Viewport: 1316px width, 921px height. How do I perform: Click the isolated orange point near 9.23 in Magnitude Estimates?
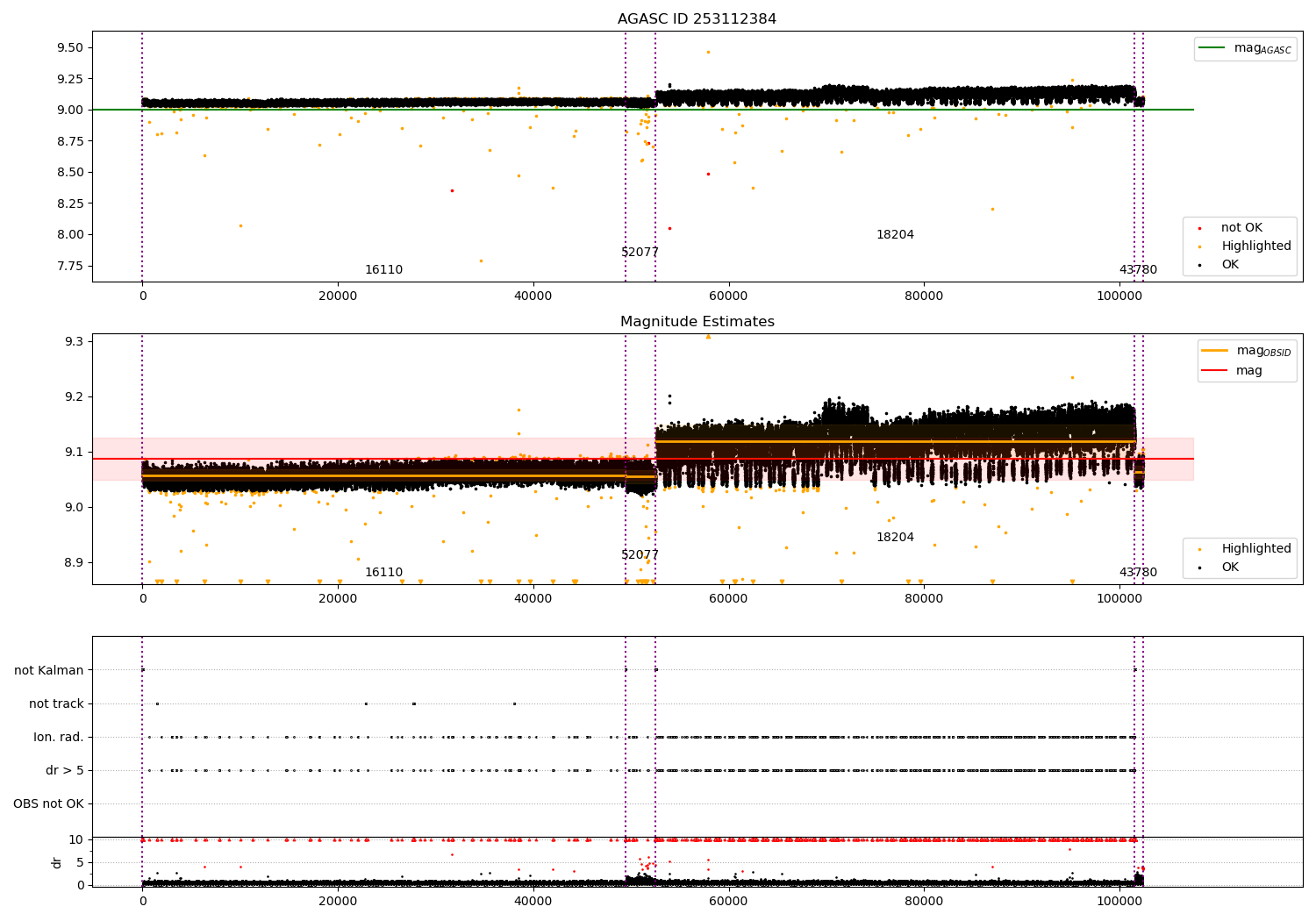(1072, 378)
